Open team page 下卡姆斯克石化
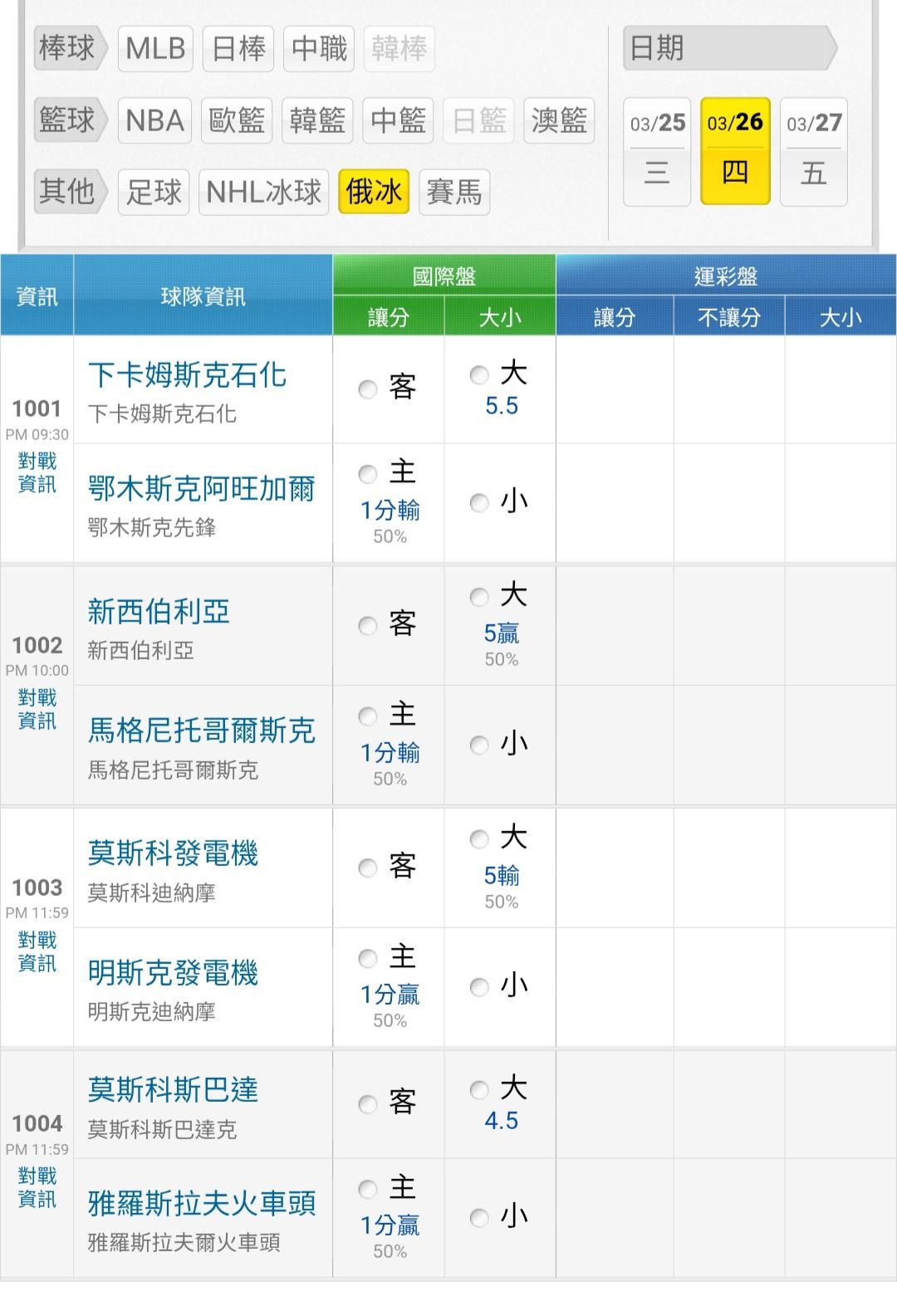897x1316 pixels. point(187,375)
